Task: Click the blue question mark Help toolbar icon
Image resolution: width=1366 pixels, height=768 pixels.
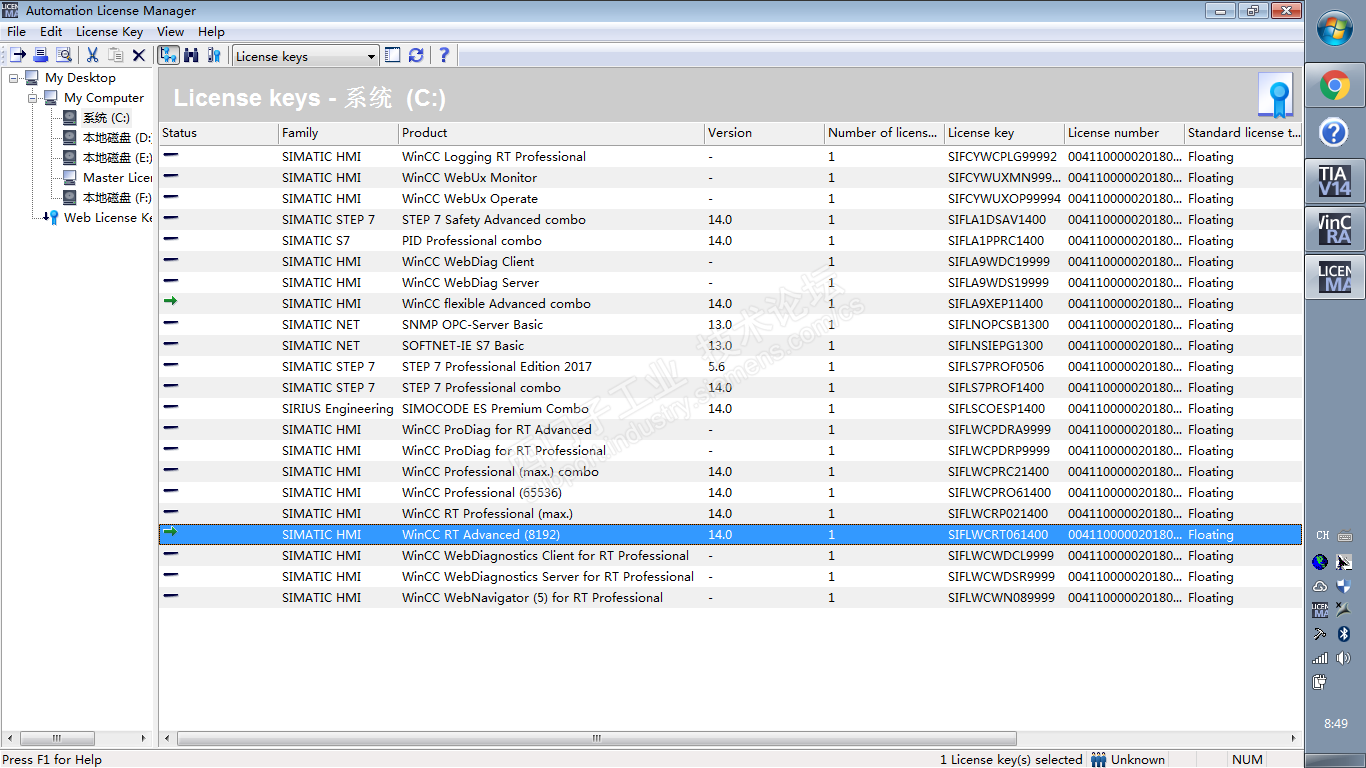Action: click(x=444, y=56)
